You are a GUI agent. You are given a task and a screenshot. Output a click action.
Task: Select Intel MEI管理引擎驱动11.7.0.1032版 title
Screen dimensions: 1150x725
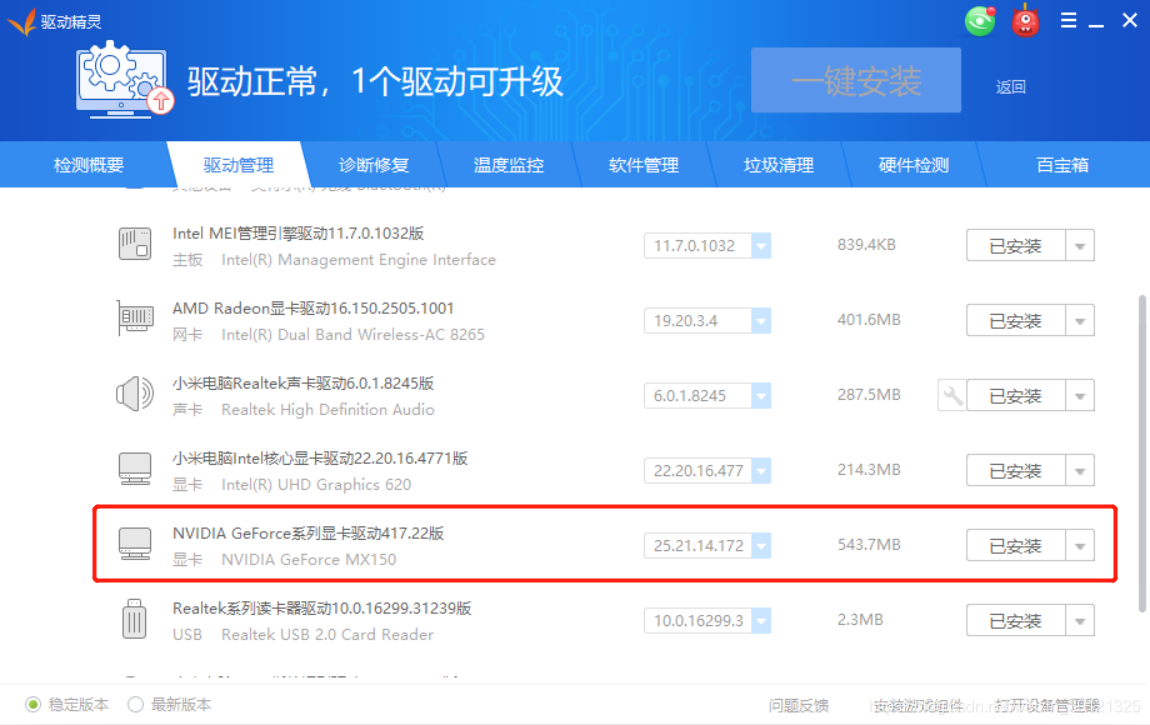tap(299, 233)
